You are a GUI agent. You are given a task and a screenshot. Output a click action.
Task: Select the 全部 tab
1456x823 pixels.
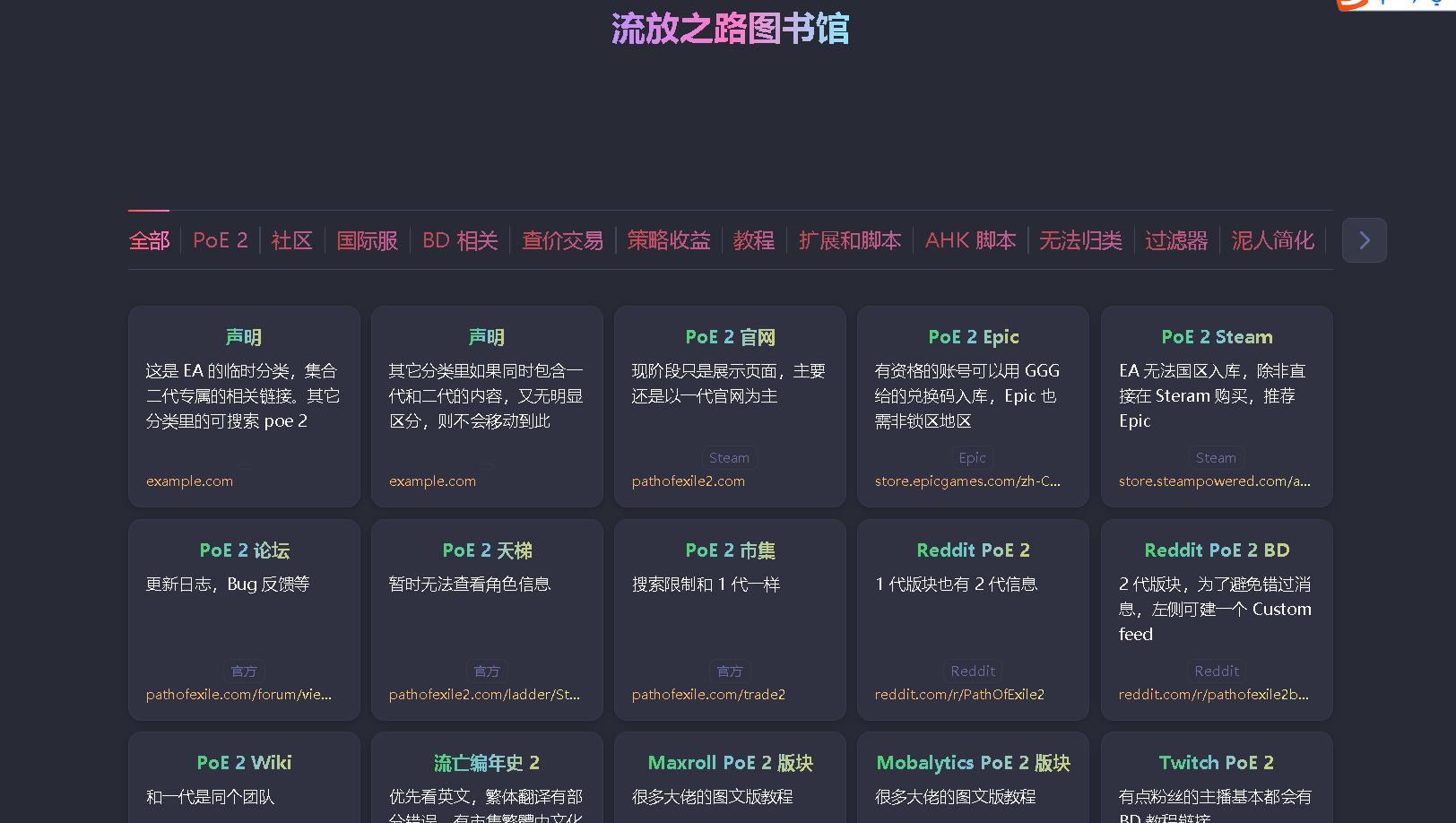coord(149,240)
